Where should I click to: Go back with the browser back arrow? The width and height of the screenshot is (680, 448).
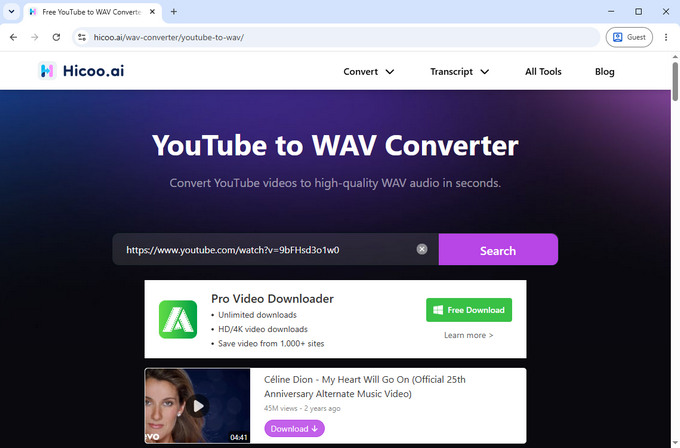[x=13, y=37]
